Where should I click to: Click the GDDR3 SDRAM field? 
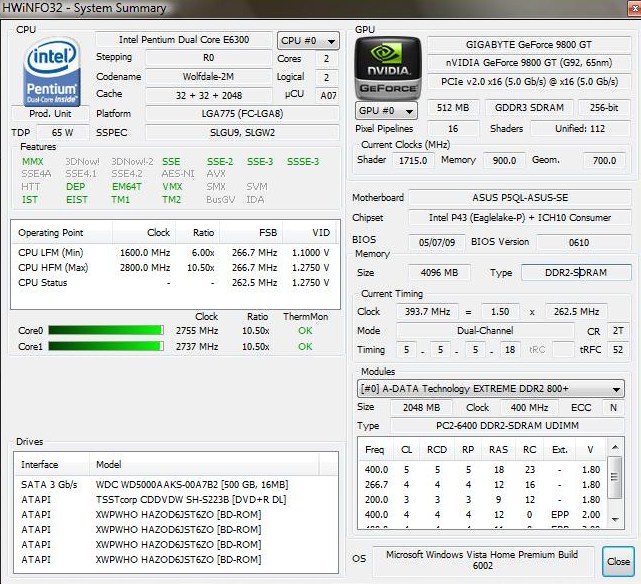tap(529, 107)
